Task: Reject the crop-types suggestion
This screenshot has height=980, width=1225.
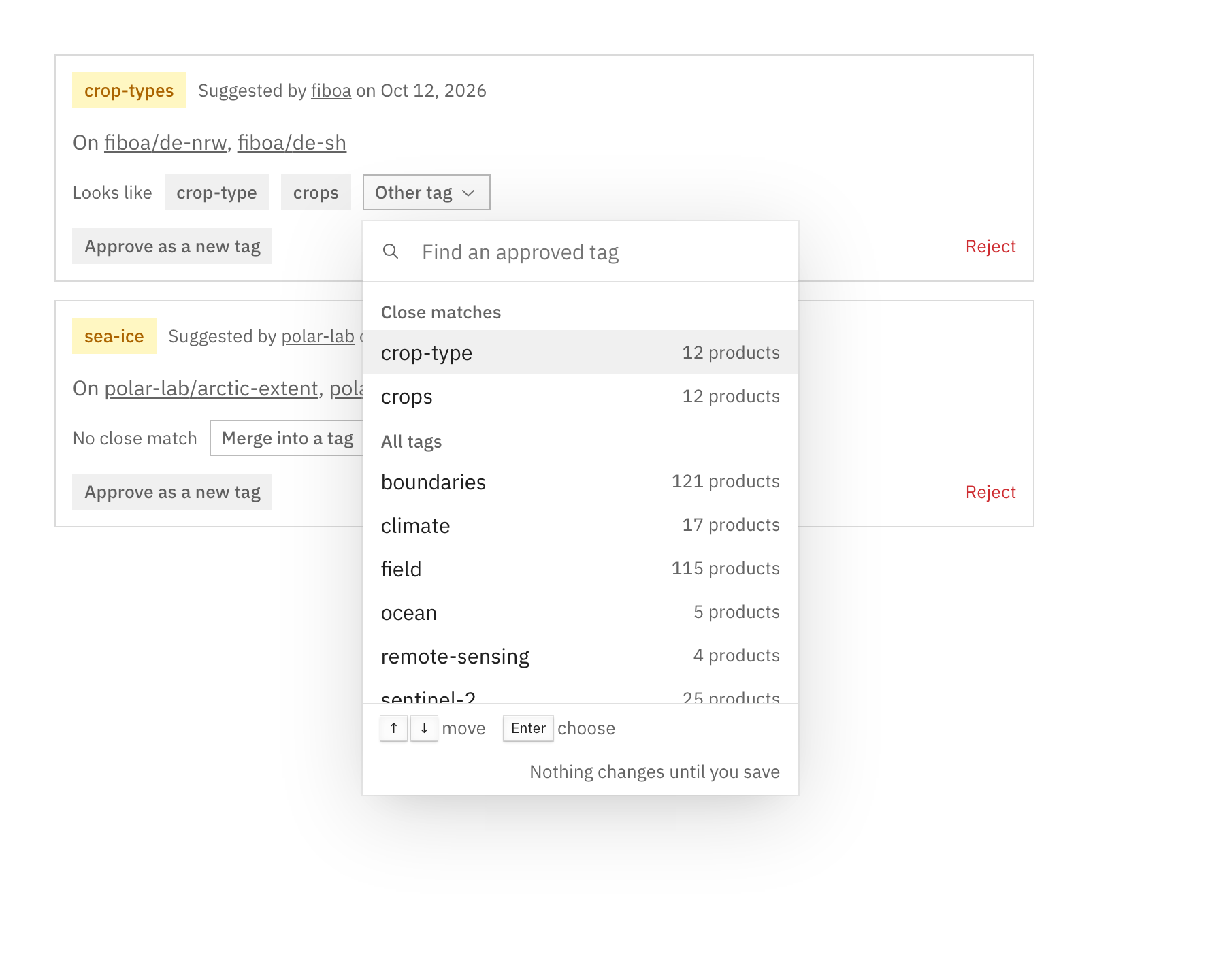Action: 990,246
